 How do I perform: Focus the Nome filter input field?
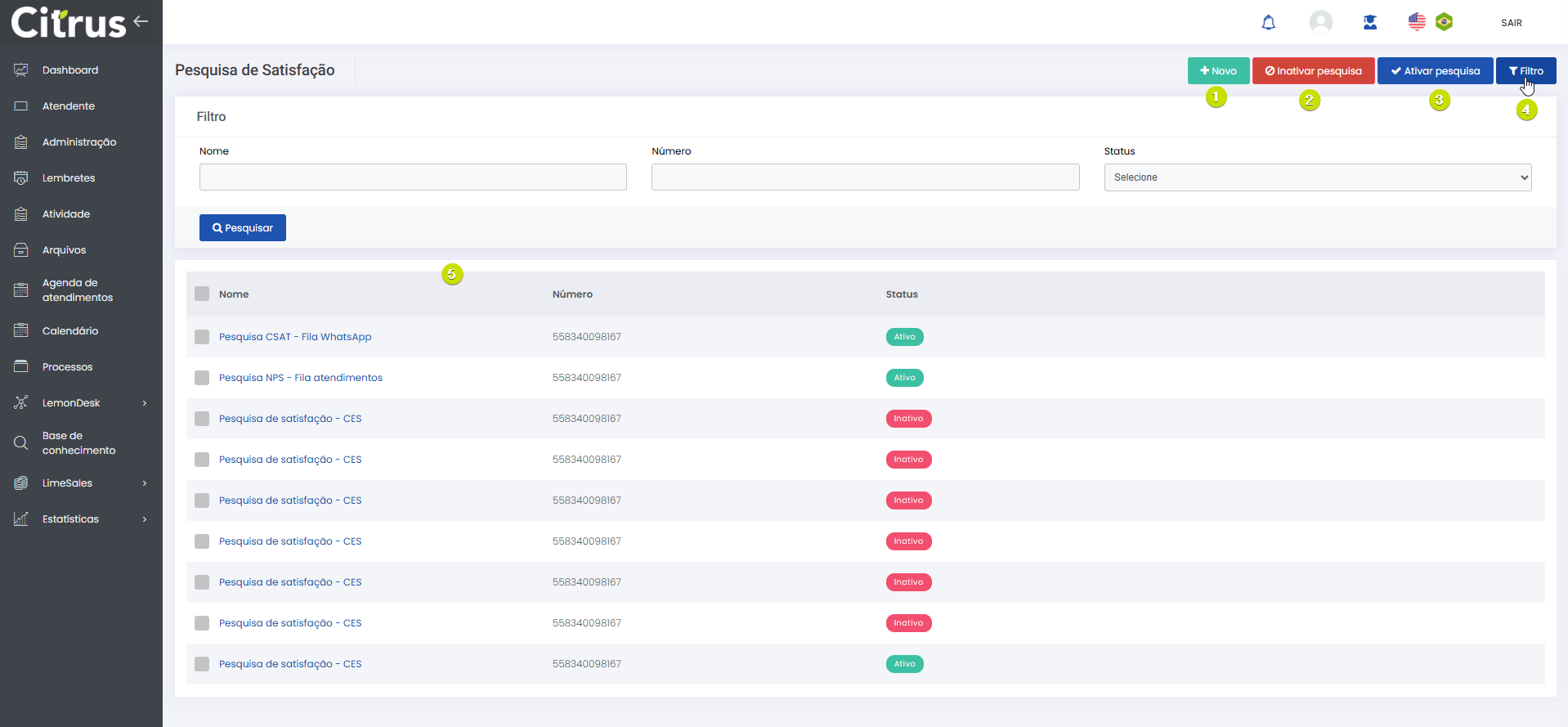tap(413, 177)
